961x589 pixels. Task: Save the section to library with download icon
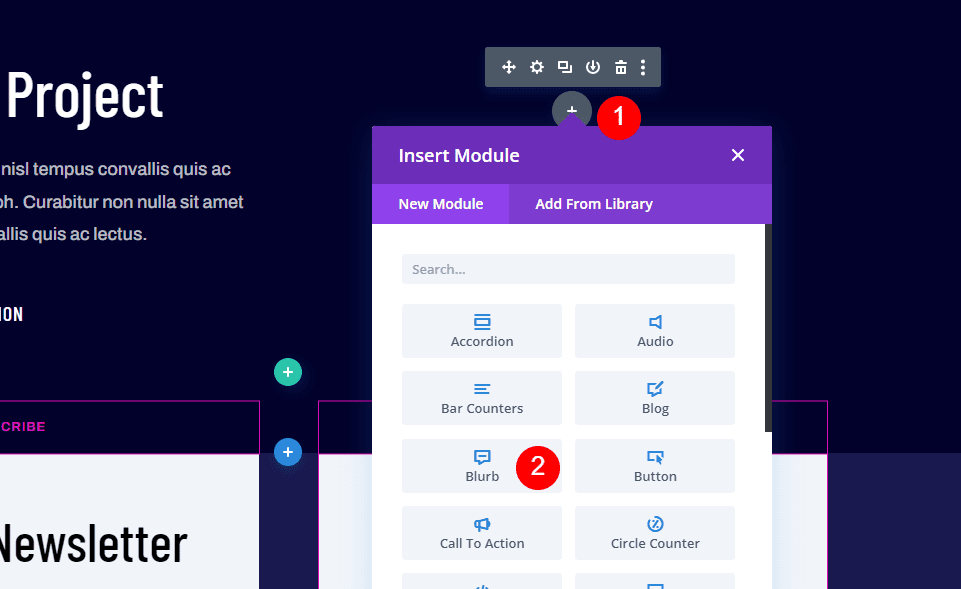click(592, 67)
